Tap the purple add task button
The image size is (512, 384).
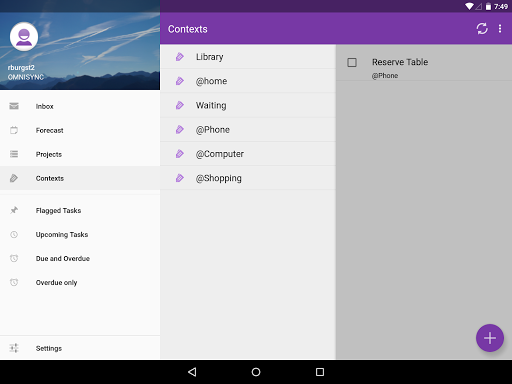[x=490, y=338]
